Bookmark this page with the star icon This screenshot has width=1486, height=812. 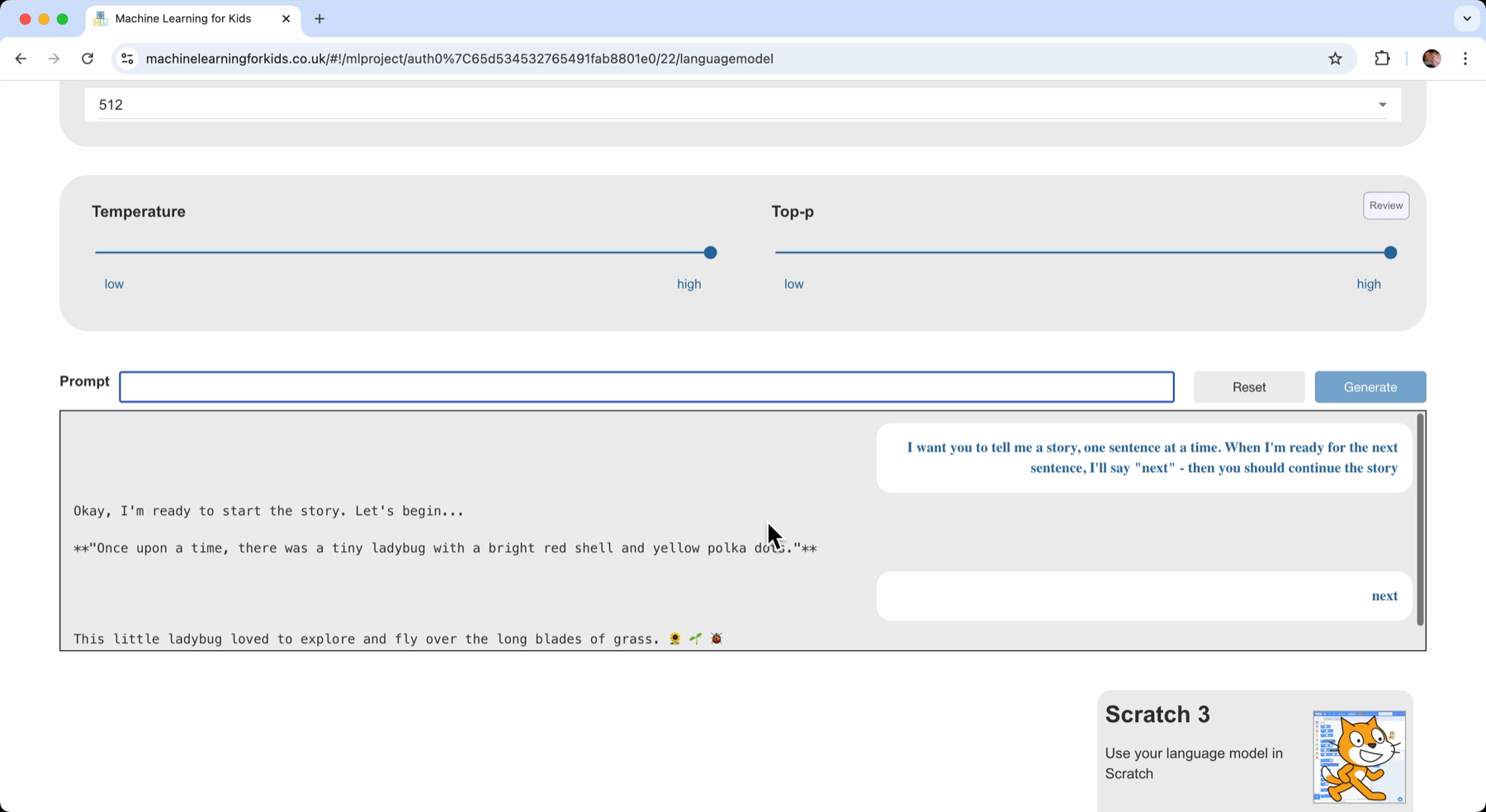(1335, 59)
